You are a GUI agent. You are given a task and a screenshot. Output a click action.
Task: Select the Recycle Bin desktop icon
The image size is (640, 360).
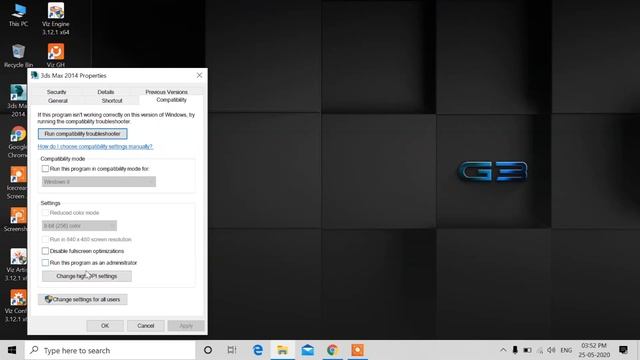[18, 56]
